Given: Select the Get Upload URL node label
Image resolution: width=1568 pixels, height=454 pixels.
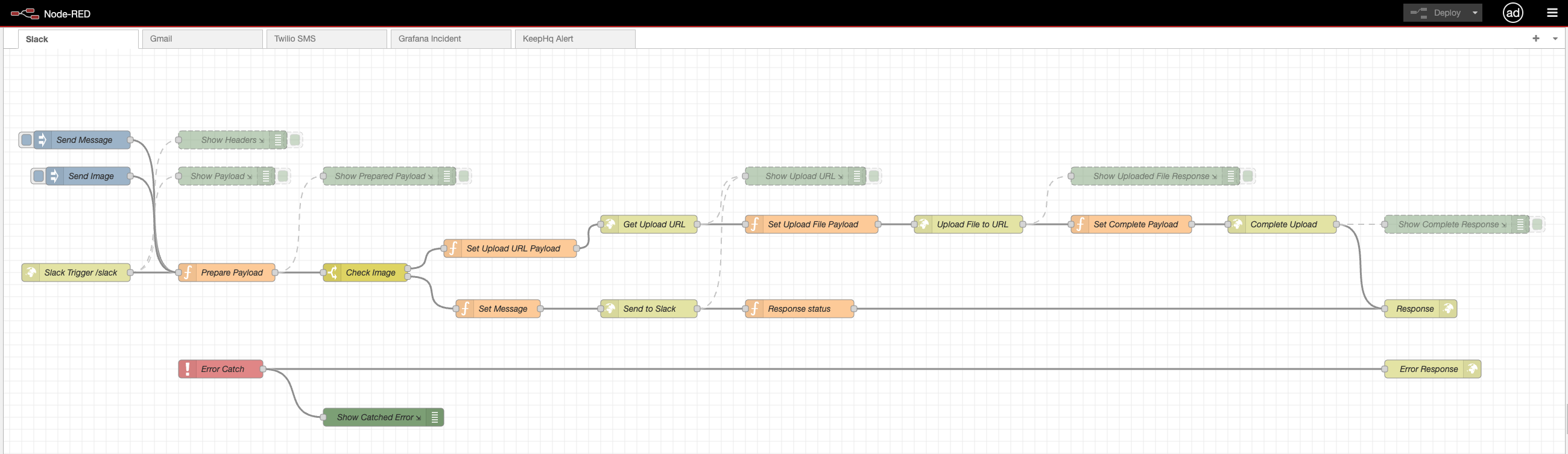Looking at the screenshot, I should point(654,224).
